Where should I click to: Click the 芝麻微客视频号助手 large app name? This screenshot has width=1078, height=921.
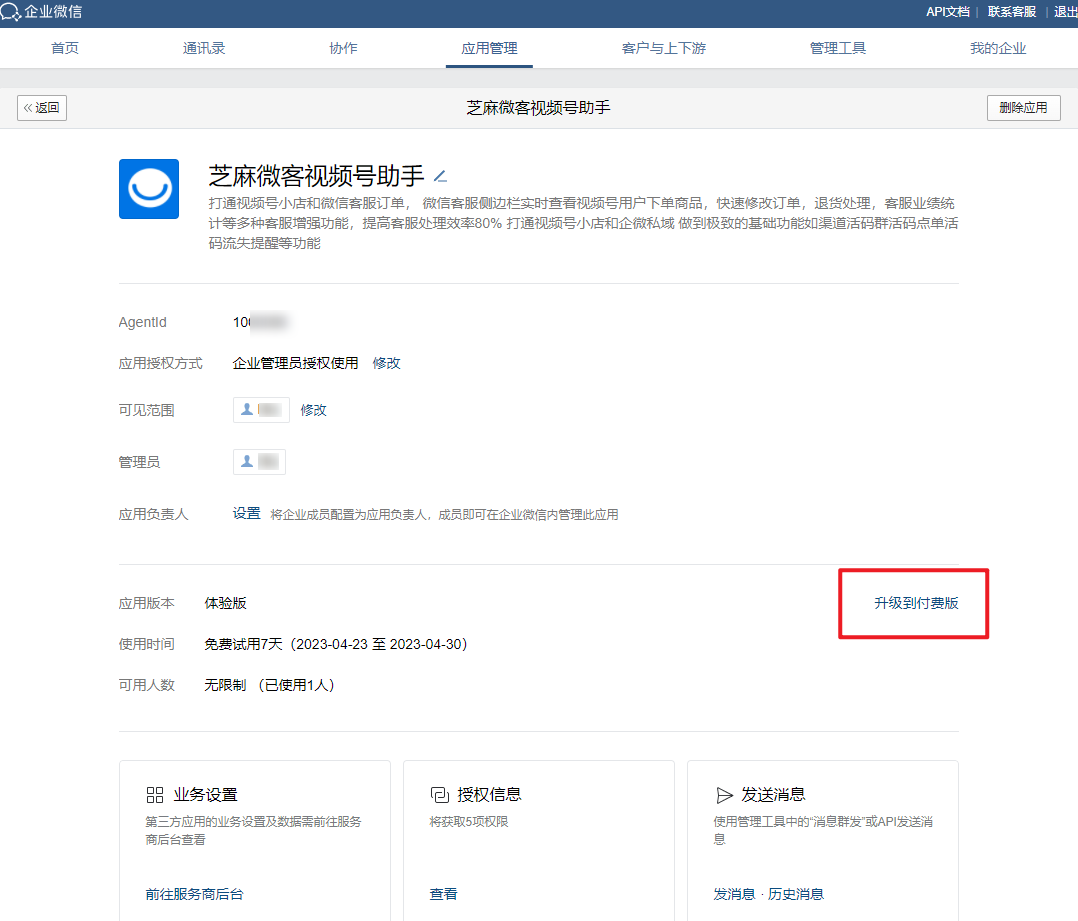tap(316, 176)
